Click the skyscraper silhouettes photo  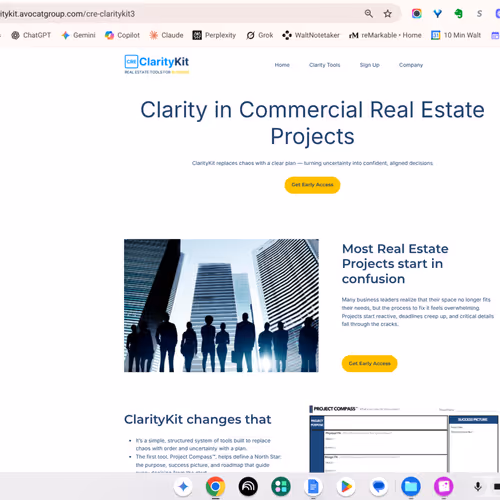point(221,305)
